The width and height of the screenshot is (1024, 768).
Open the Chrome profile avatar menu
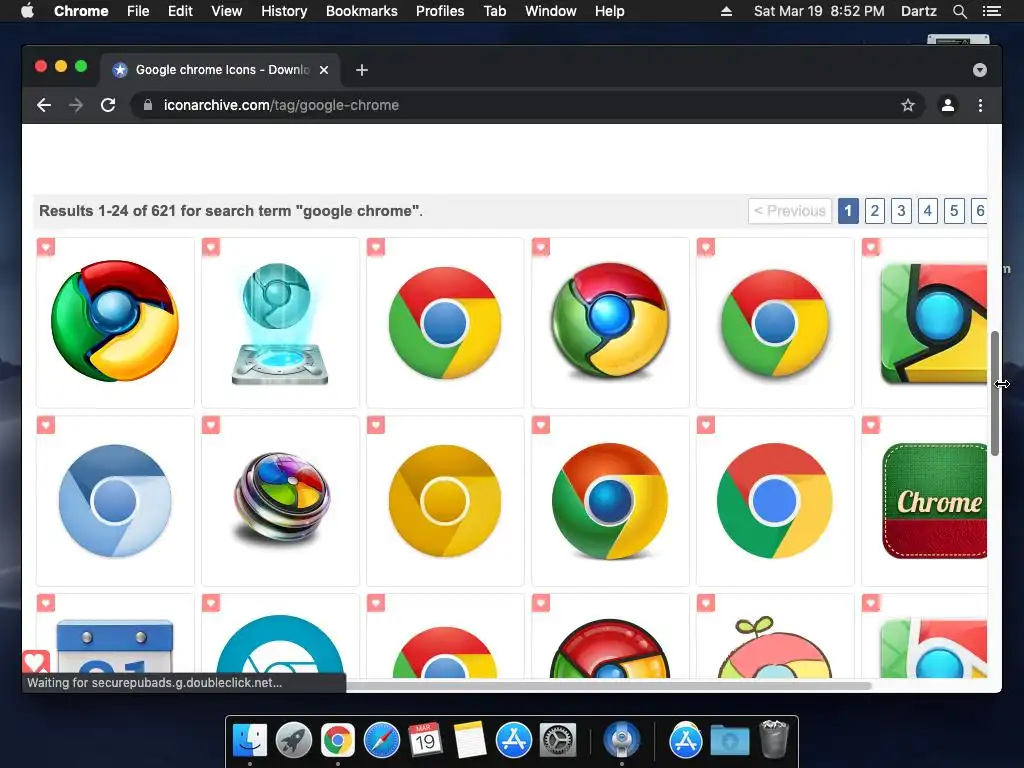coord(948,105)
